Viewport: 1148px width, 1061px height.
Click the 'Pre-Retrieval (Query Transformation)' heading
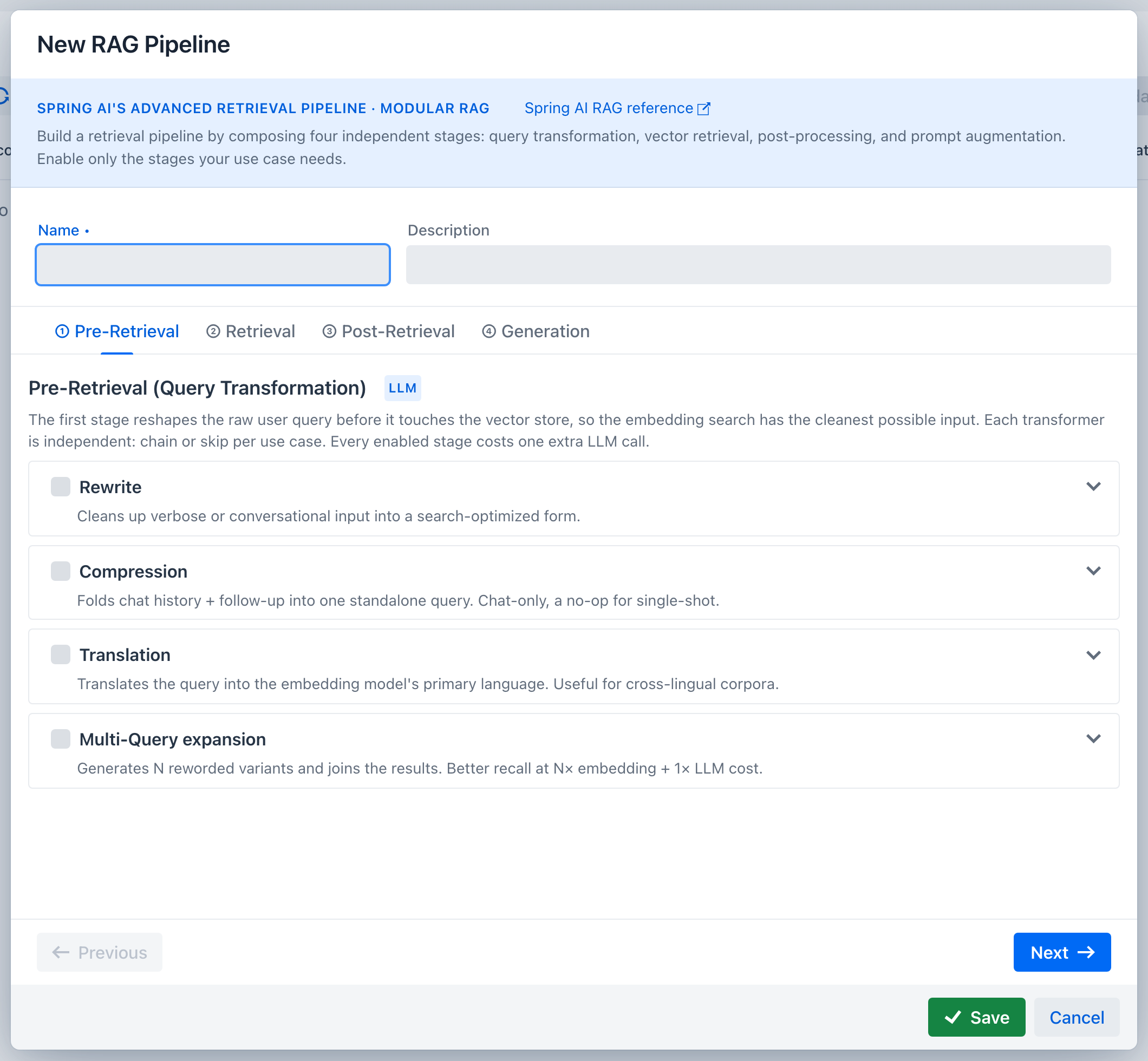197,388
